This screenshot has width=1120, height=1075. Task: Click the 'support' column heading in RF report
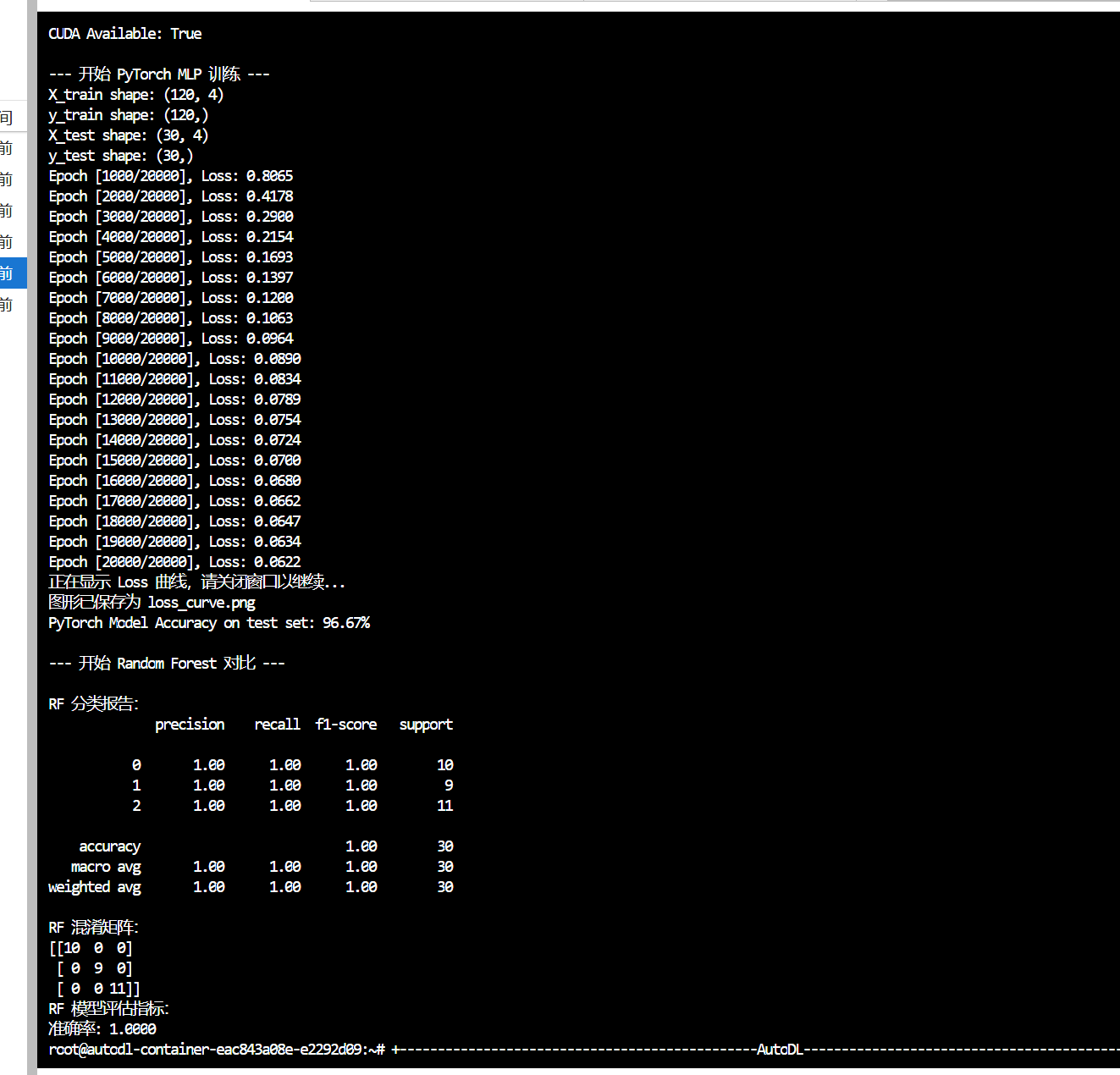coord(426,725)
